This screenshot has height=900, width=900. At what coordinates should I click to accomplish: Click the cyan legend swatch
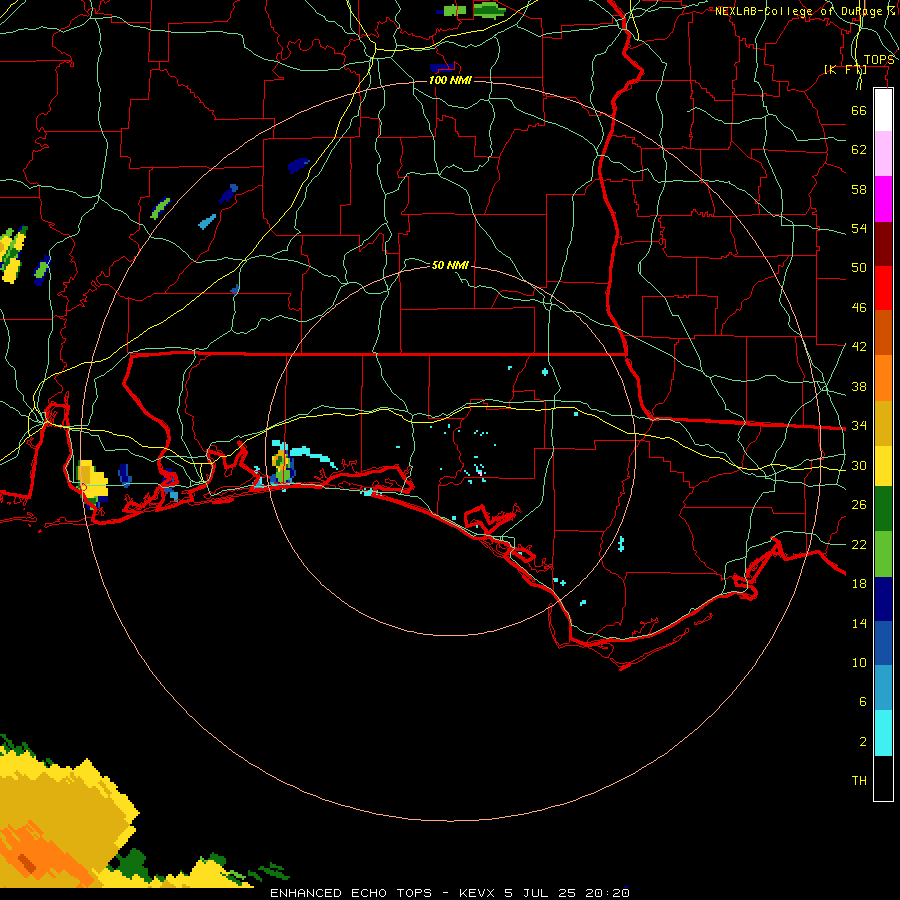[883, 733]
